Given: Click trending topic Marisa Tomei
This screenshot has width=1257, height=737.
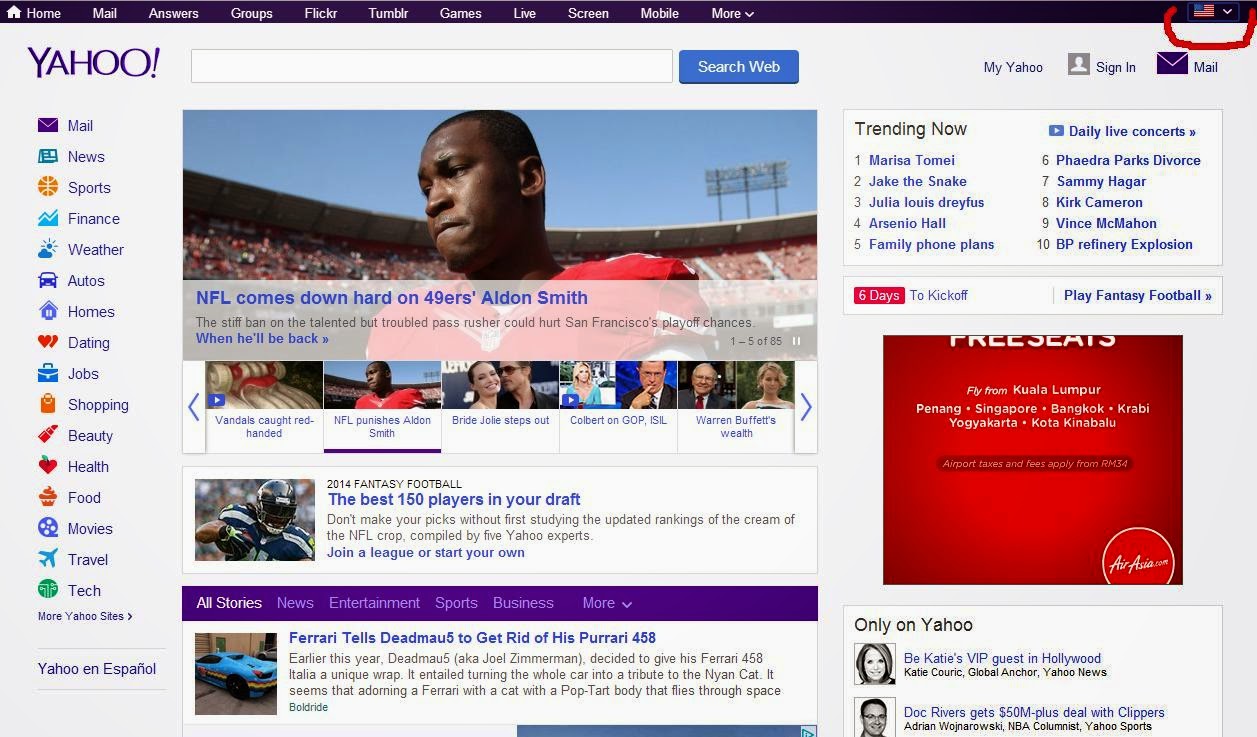Looking at the screenshot, I should [x=912, y=160].
